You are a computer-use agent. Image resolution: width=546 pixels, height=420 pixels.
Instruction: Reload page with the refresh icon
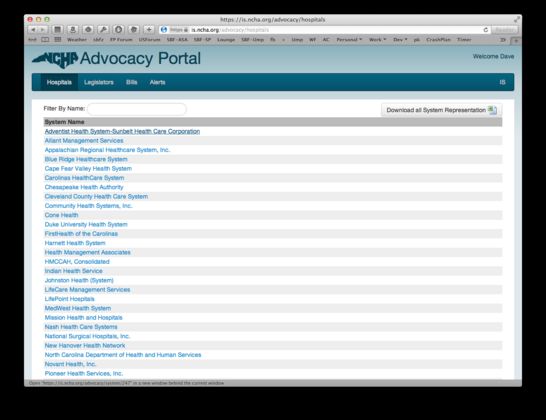(x=485, y=30)
